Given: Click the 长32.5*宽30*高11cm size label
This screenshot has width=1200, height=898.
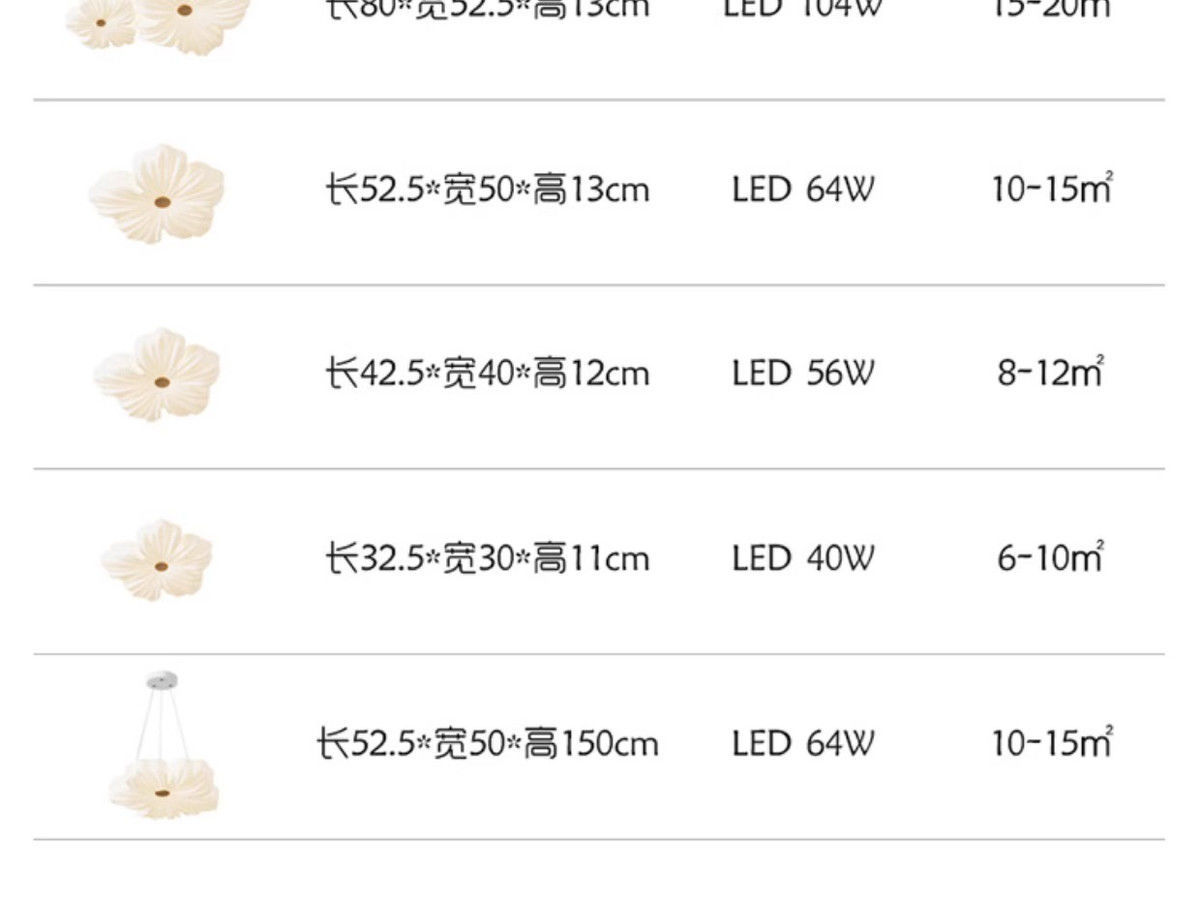Looking at the screenshot, I should pyautogui.click(x=487, y=558).
